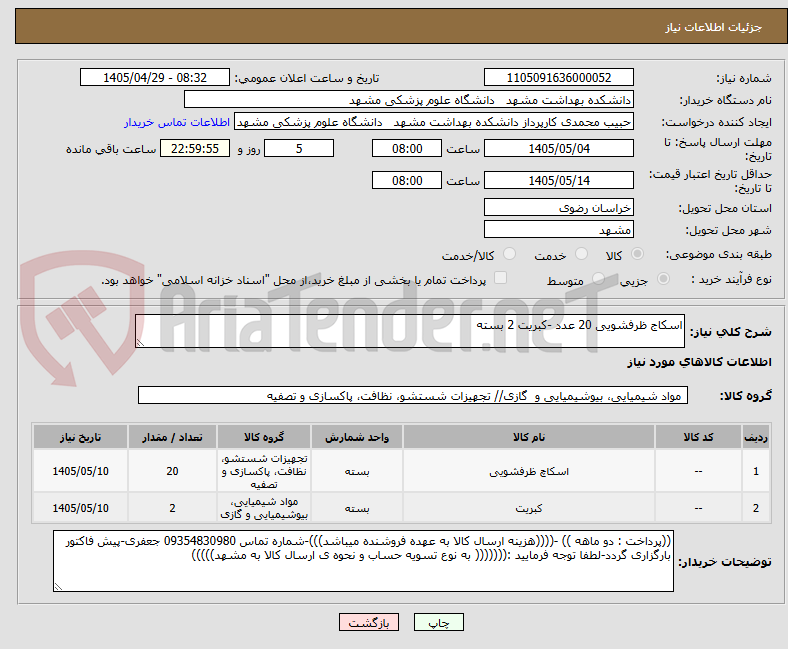Click the کبریت item name cell
The height and width of the screenshot is (649, 788).
point(529,508)
